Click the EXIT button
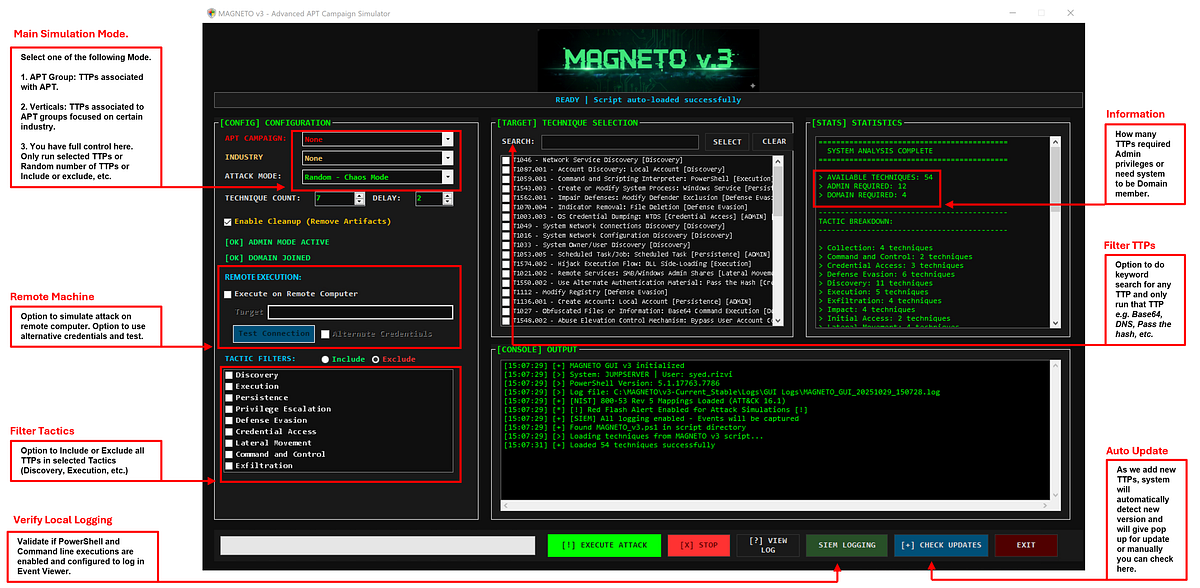 (1026, 545)
